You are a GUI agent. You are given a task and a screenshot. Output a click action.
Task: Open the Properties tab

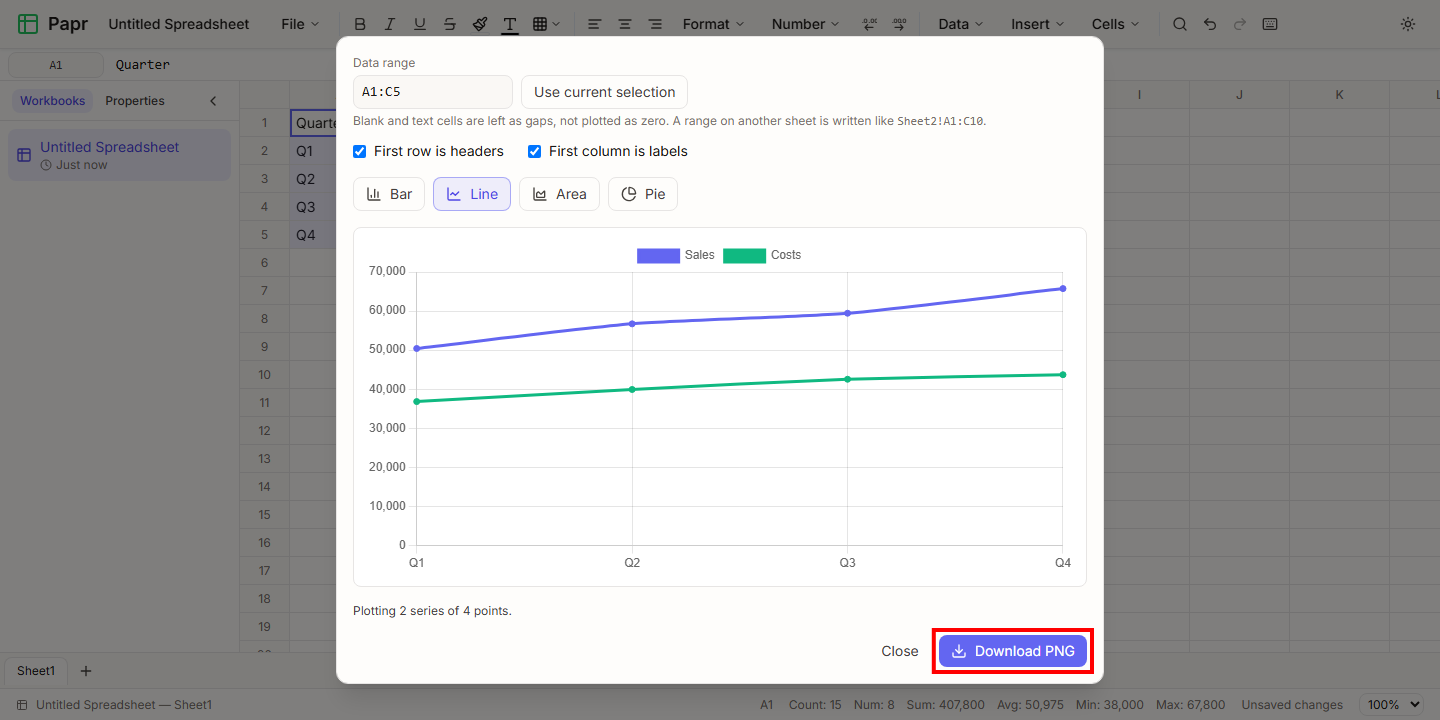[135, 101]
